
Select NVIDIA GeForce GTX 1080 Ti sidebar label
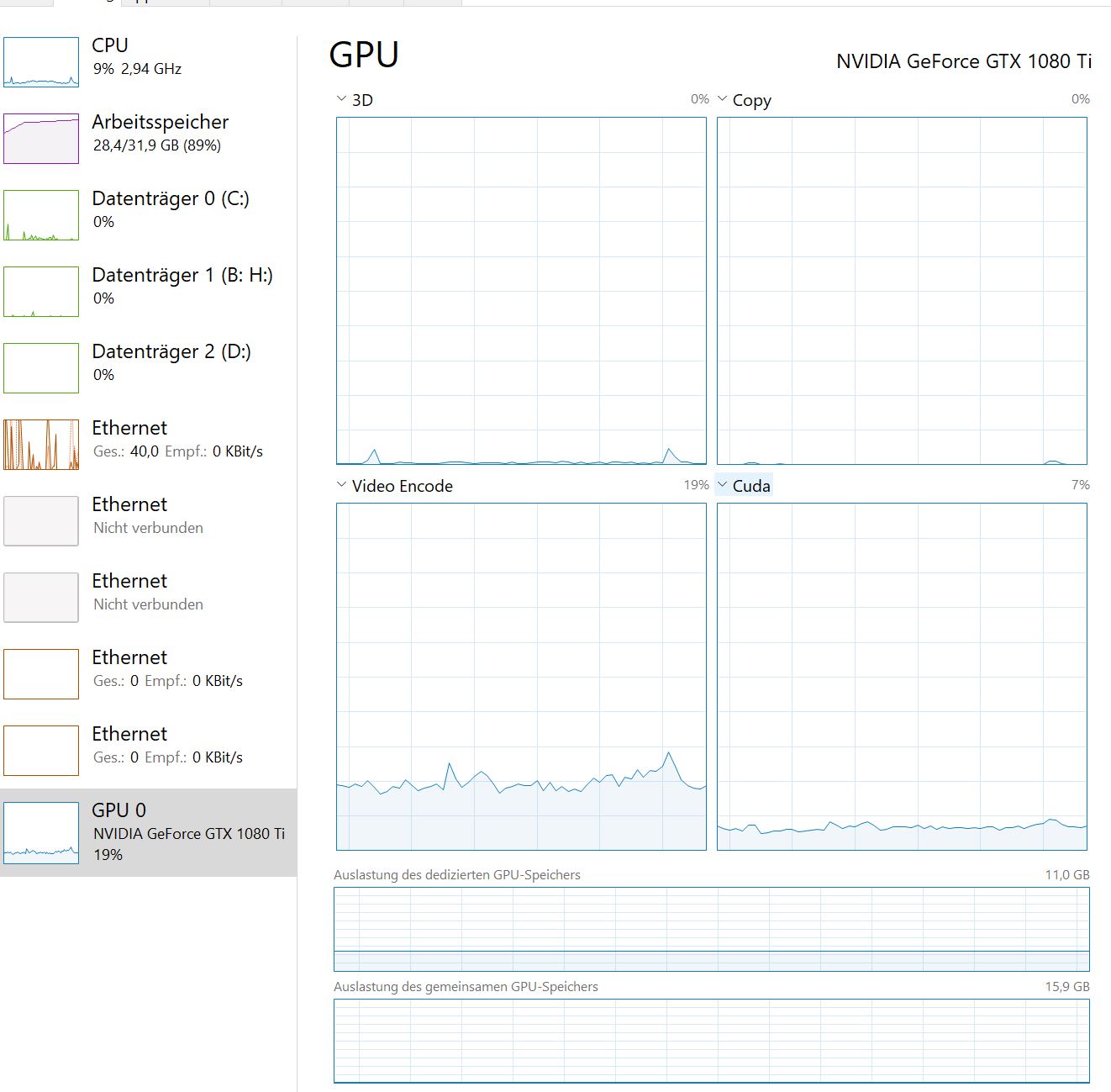pyautogui.click(x=189, y=834)
